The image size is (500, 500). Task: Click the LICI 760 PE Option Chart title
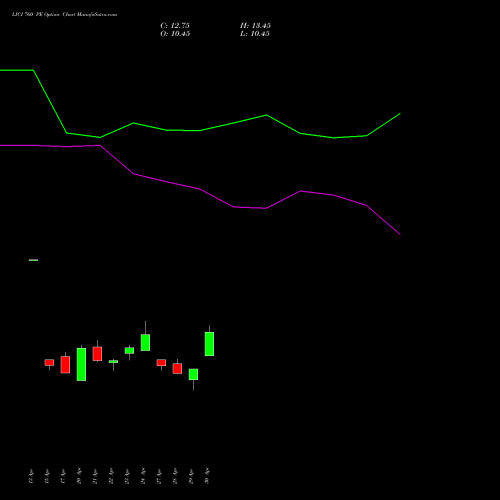[64, 14]
